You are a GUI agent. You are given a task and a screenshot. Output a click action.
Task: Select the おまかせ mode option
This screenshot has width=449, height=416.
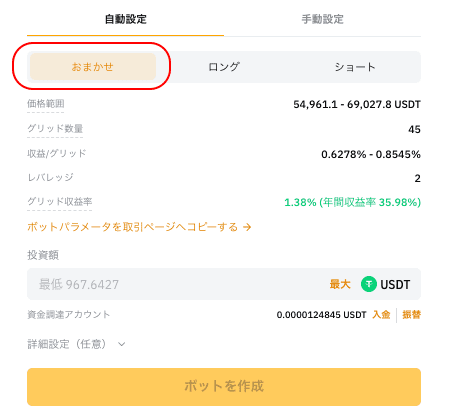(x=93, y=67)
